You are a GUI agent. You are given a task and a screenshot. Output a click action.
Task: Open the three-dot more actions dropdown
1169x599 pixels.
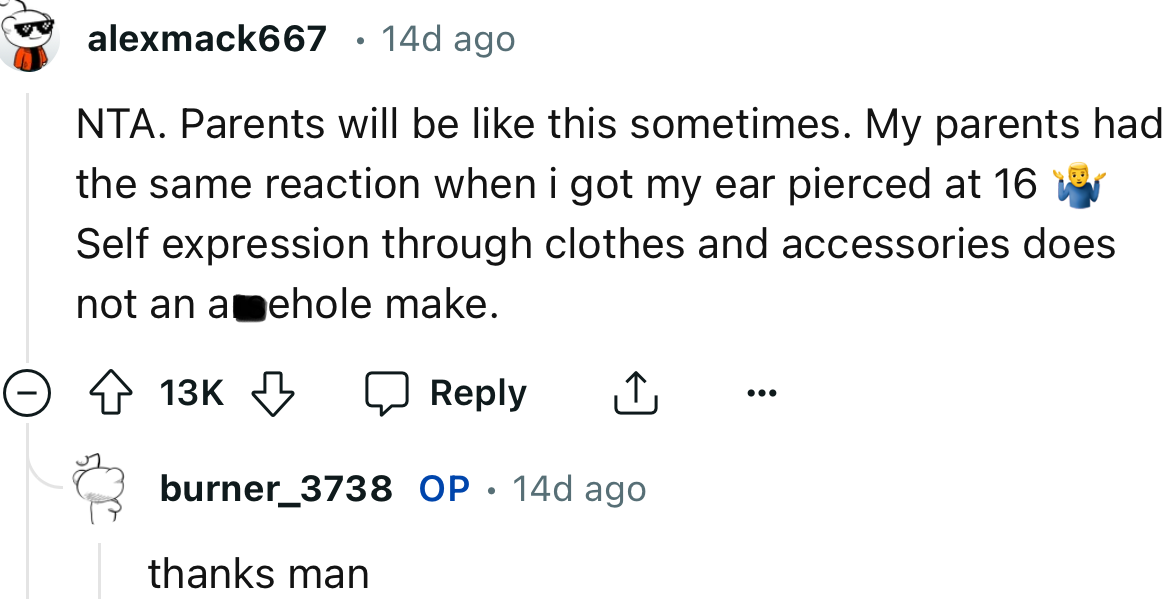click(762, 392)
